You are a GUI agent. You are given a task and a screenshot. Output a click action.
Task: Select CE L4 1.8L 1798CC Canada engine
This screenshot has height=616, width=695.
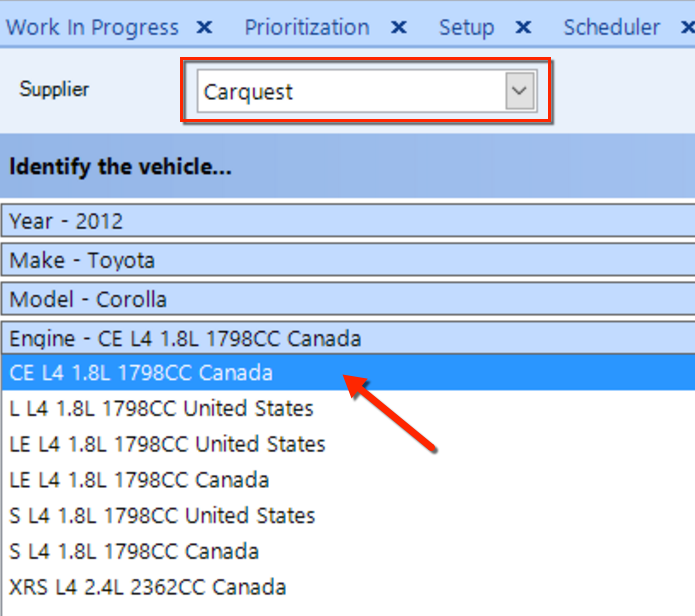348,373
